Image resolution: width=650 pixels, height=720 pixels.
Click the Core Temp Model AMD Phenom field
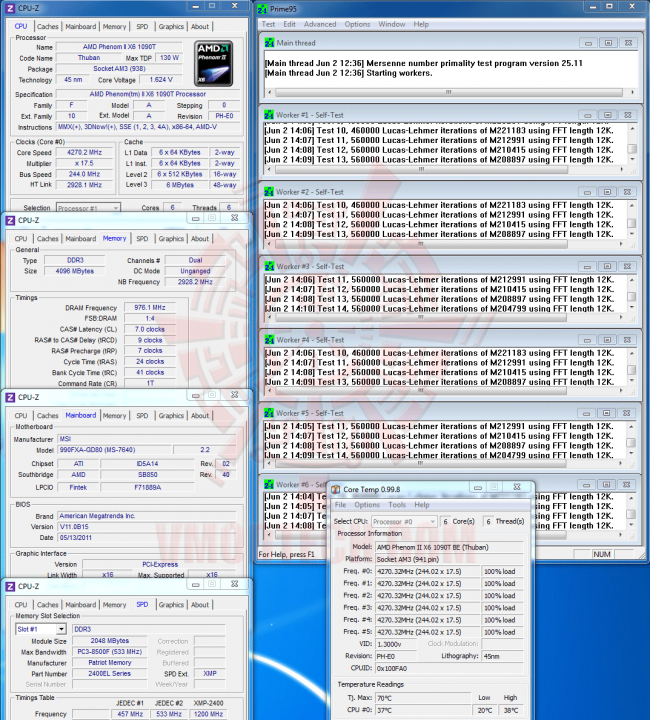[x=449, y=547]
